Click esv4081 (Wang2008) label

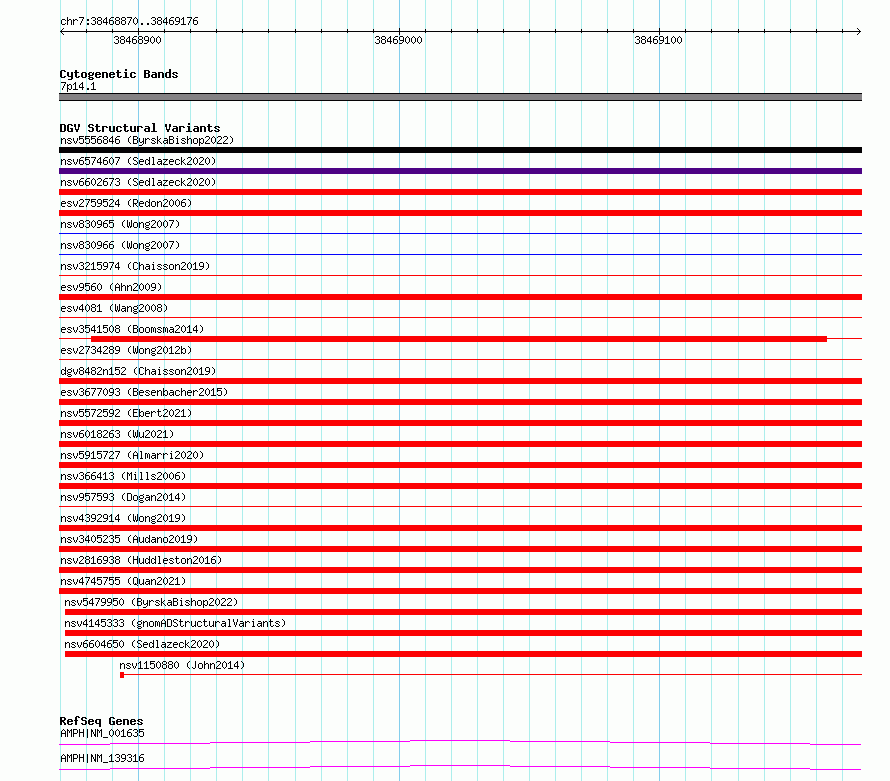point(114,308)
